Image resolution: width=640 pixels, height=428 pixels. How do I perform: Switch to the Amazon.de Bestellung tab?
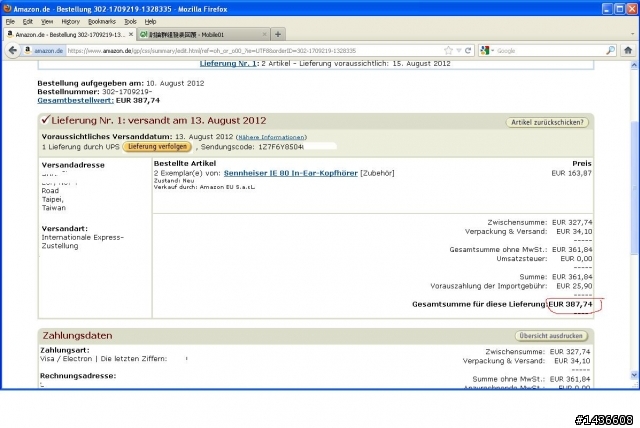tap(70, 35)
